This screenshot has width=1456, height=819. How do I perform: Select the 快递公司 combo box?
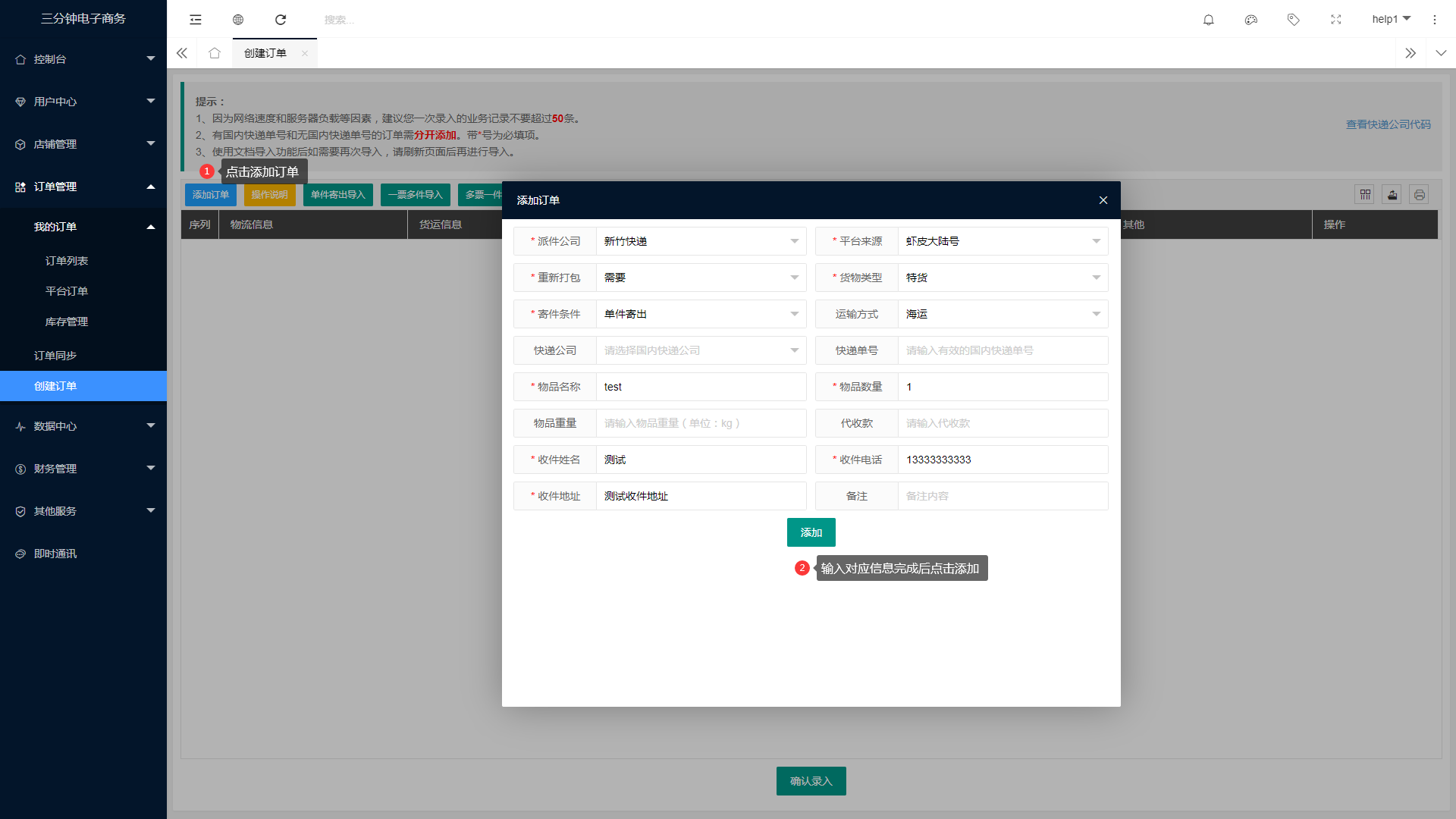(701, 350)
